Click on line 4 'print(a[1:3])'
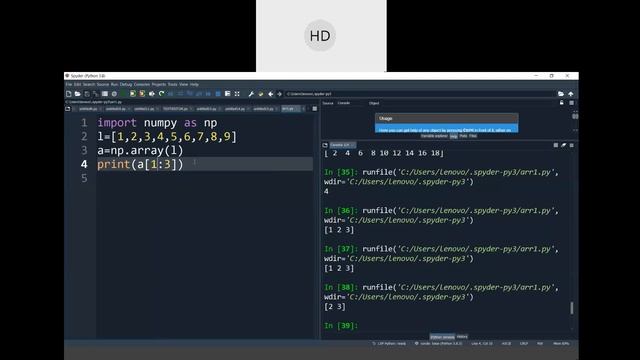640x360 pixels. (140, 164)
